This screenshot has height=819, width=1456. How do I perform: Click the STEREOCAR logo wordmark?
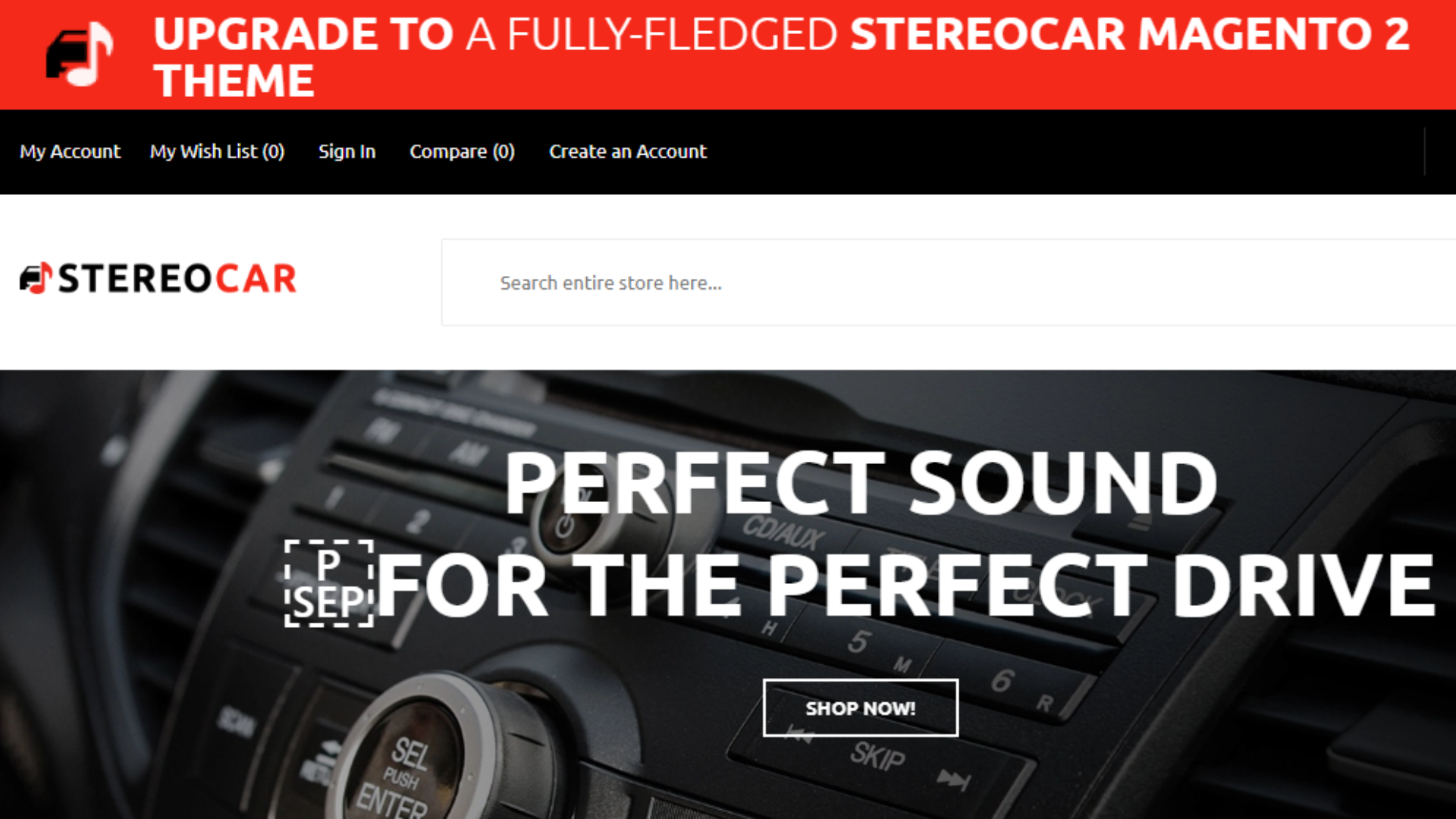point(177,278)
